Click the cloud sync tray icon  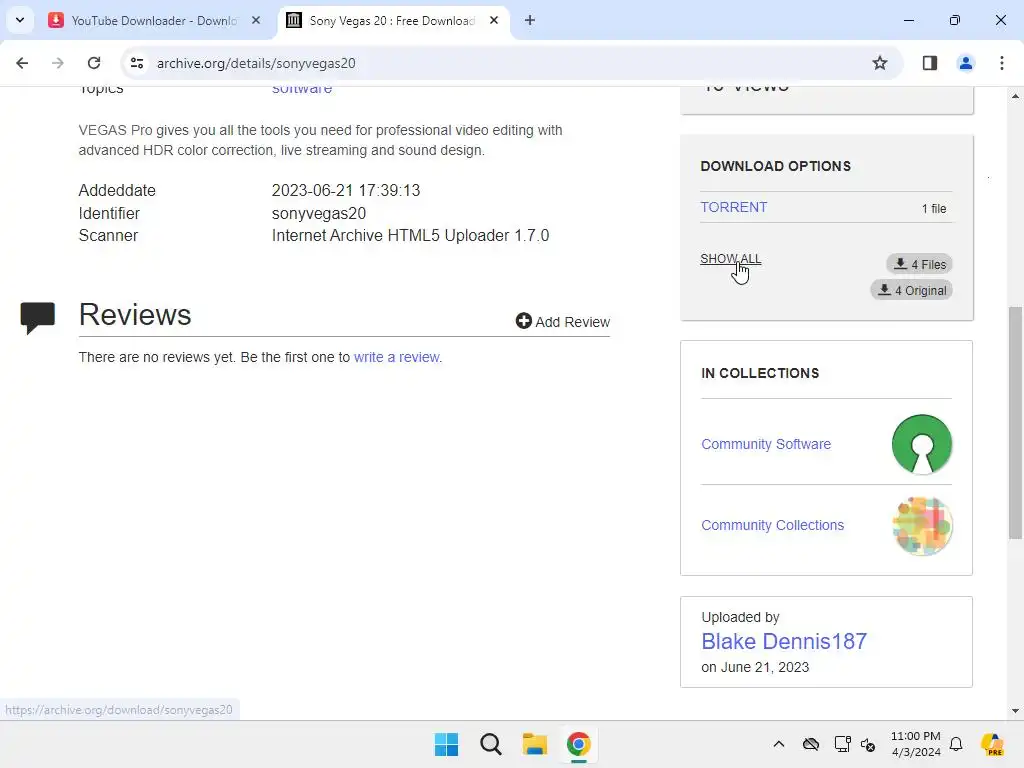pos(810,744)
